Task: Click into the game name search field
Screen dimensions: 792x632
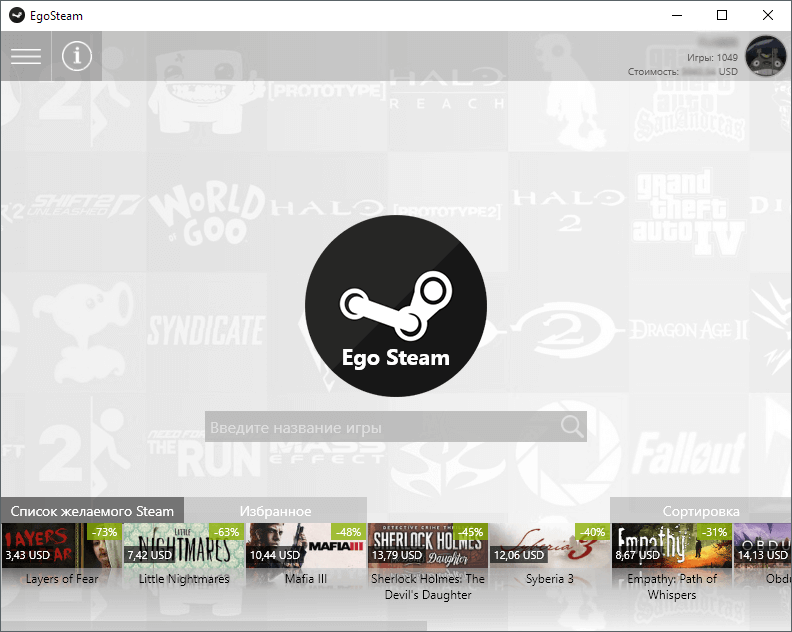Action: click(395, 426)
